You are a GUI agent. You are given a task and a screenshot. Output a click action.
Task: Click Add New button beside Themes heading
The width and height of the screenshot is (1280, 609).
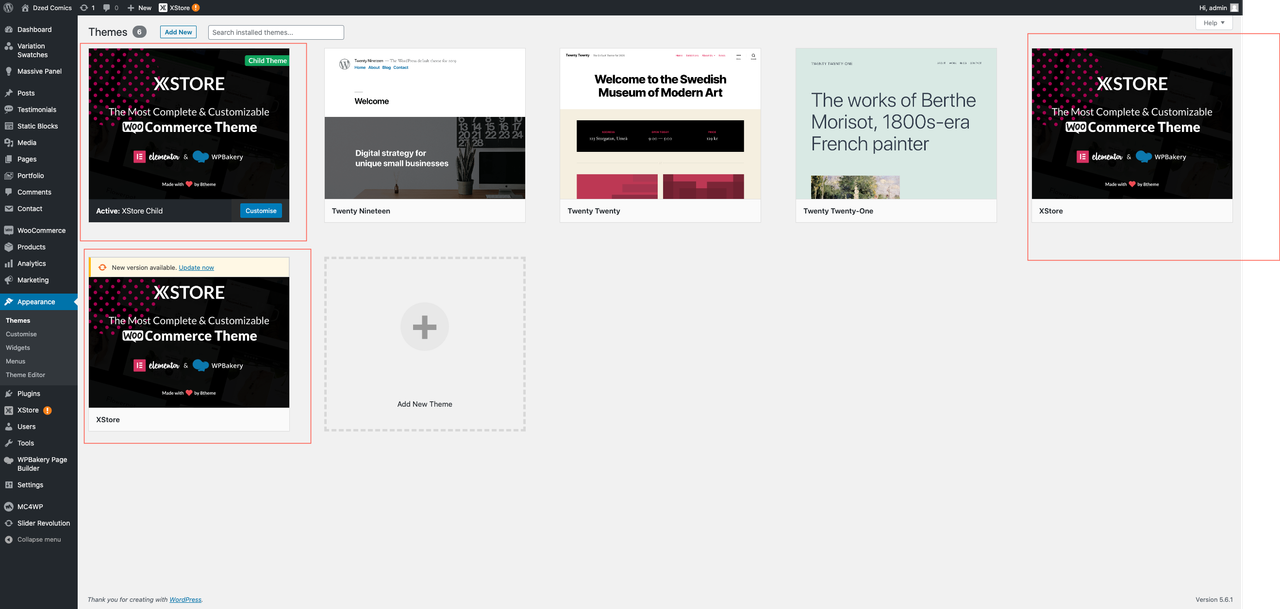178,32
